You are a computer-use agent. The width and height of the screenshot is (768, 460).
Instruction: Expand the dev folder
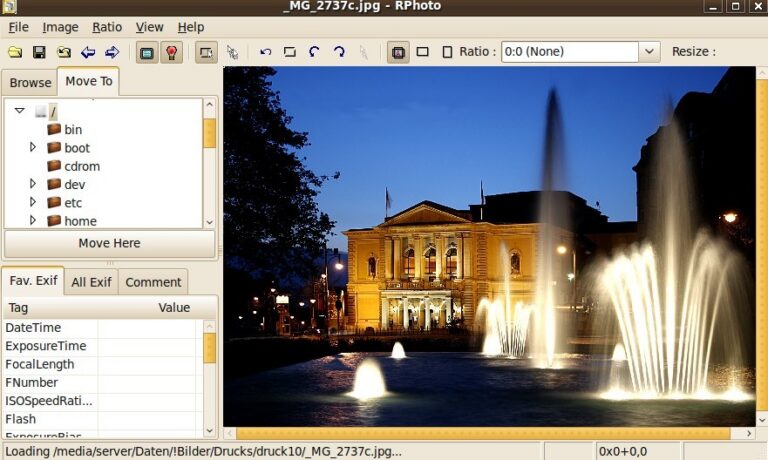click(x=33, y=184)
